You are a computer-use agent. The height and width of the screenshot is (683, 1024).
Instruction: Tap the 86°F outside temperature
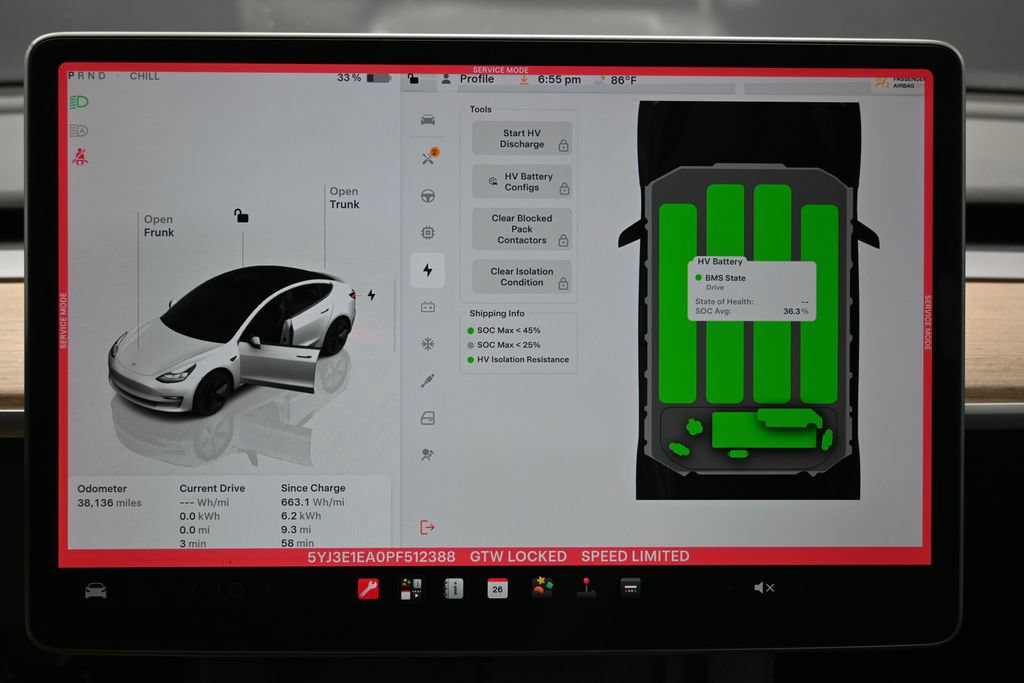pyautogui.click(x=623, y=80)
